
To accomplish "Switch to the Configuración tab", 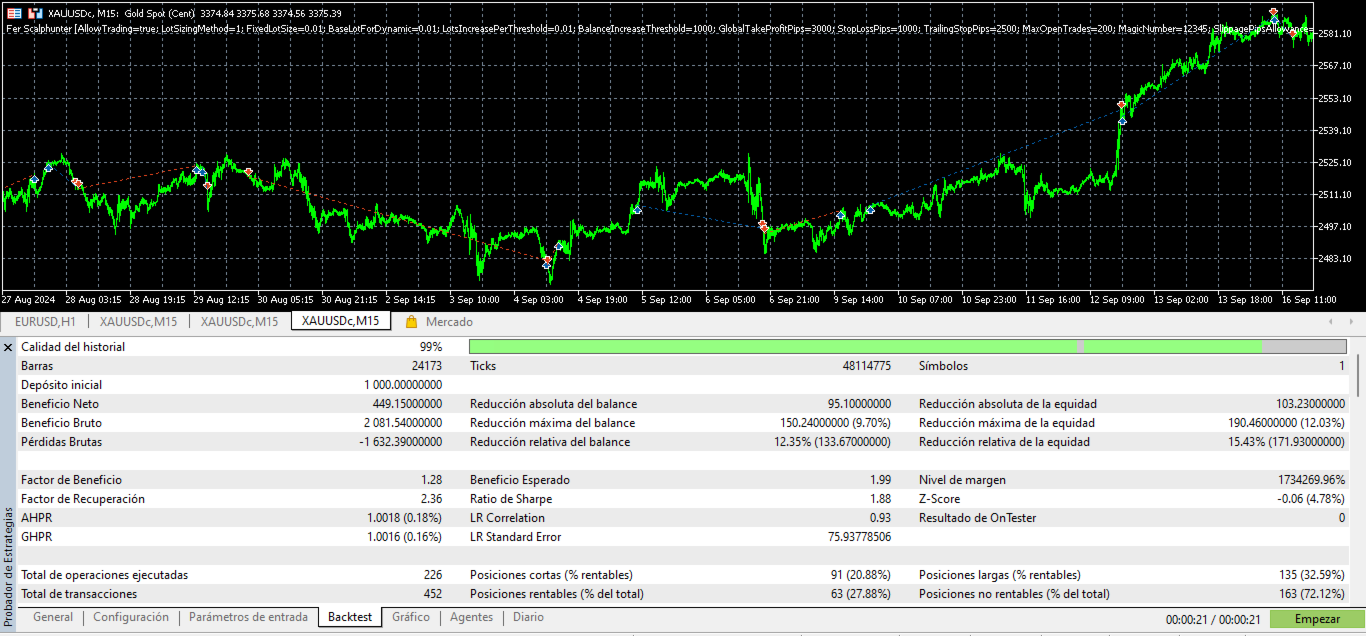I will (x=131, y=617).
